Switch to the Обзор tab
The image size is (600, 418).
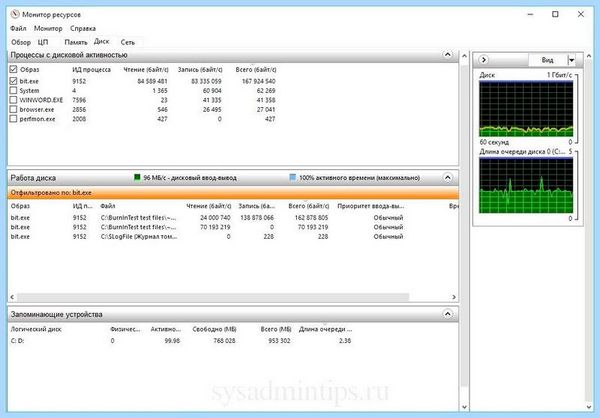21,42
